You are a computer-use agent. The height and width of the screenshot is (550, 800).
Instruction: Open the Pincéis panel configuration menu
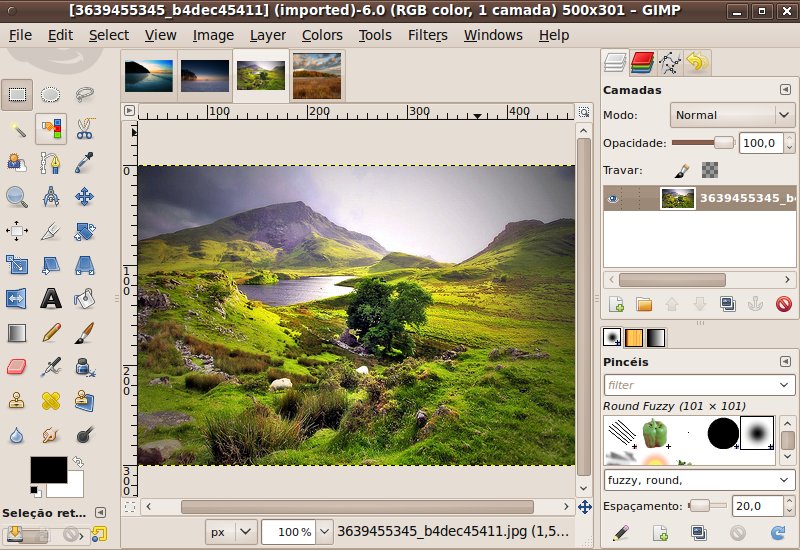pyautogui.click(x=785, y=361)
